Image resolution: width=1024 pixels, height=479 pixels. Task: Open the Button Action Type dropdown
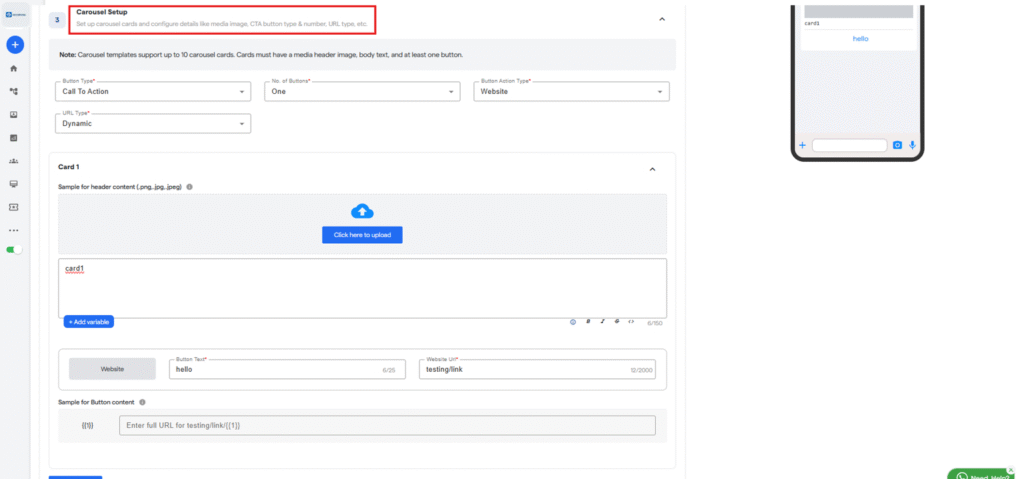coord(570,92)
